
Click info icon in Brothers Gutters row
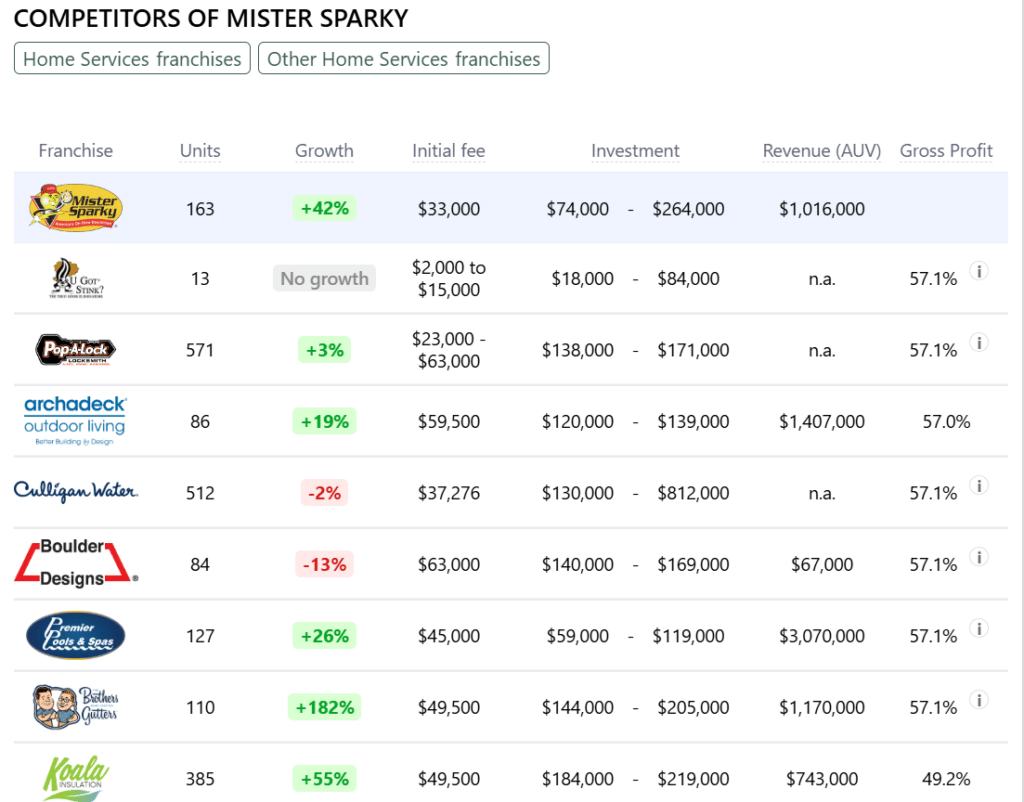978,700
